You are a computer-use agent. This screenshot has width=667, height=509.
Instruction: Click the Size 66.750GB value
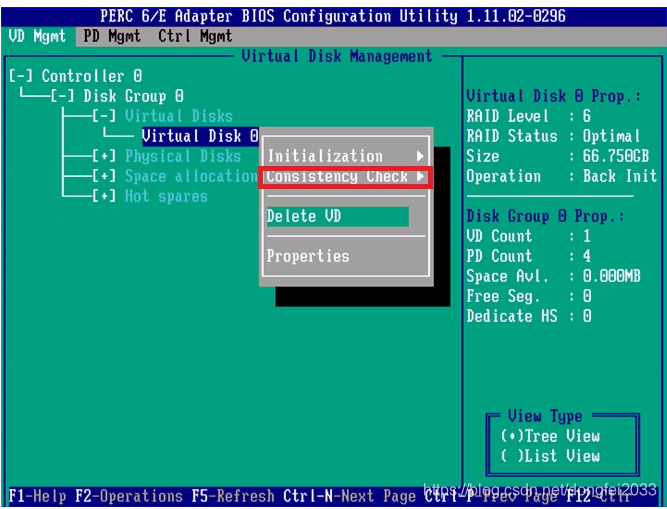point(616,156)
